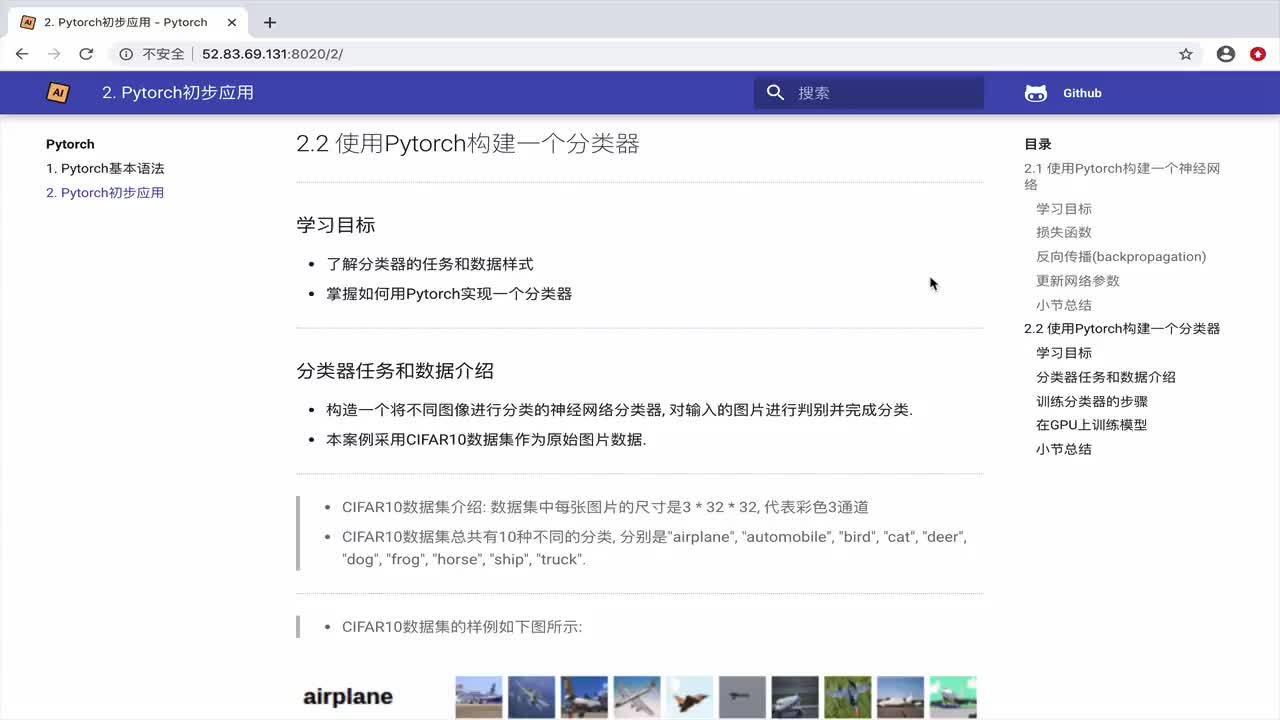Click the address bar URL field

(640, 54)
